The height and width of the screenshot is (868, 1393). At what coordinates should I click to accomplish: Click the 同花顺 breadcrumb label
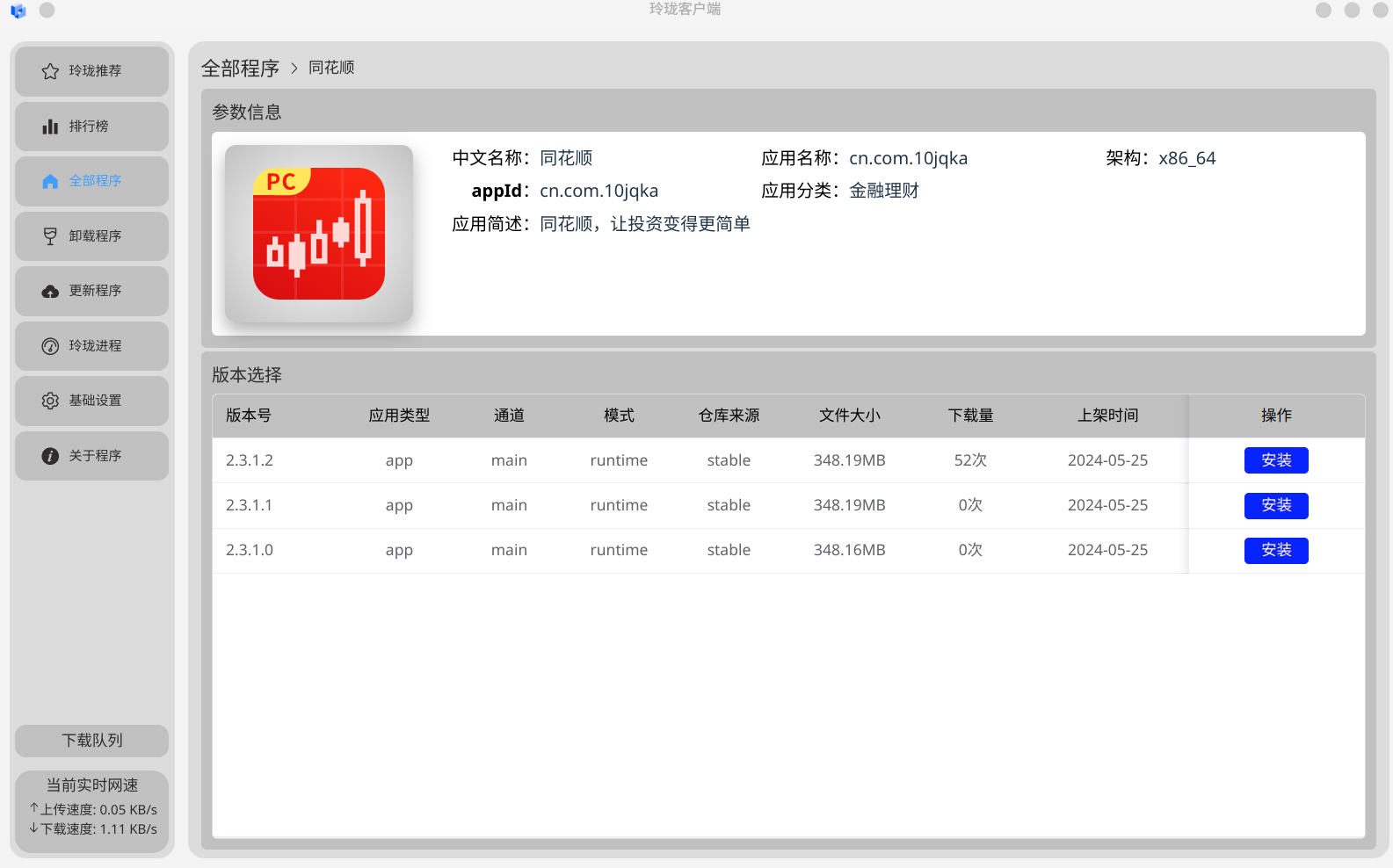tap(331, 68)
